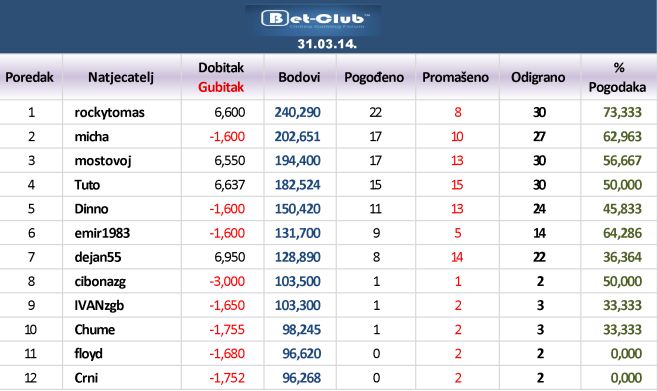The height and width of the screenshot is (391, 657).
Task: Click the Bodovi column header
Action: 299,77
